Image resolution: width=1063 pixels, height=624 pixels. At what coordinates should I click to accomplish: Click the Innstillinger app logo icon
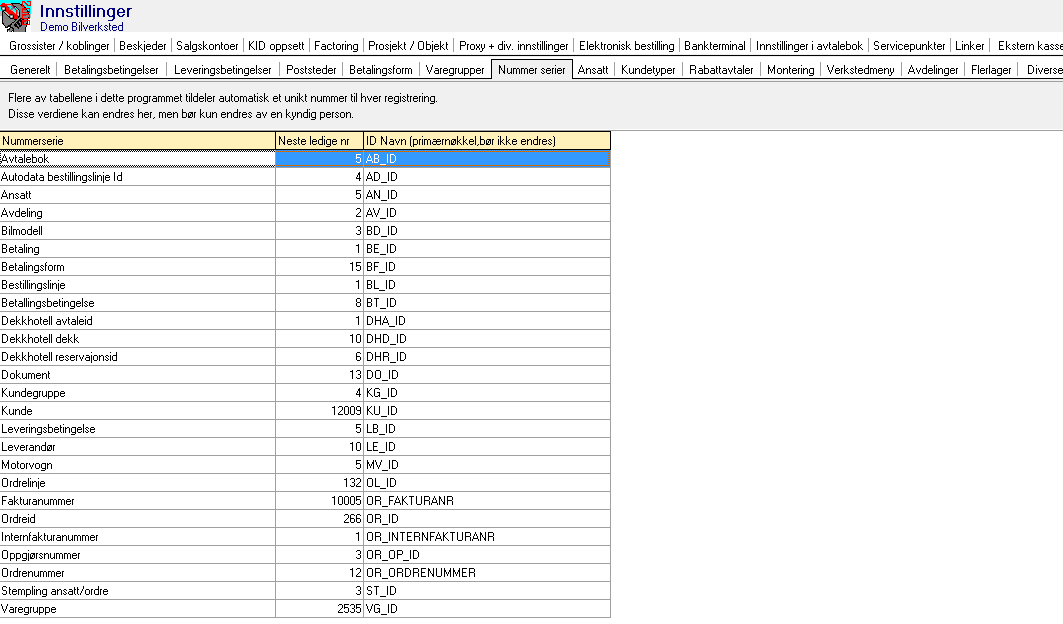(16, 16)
